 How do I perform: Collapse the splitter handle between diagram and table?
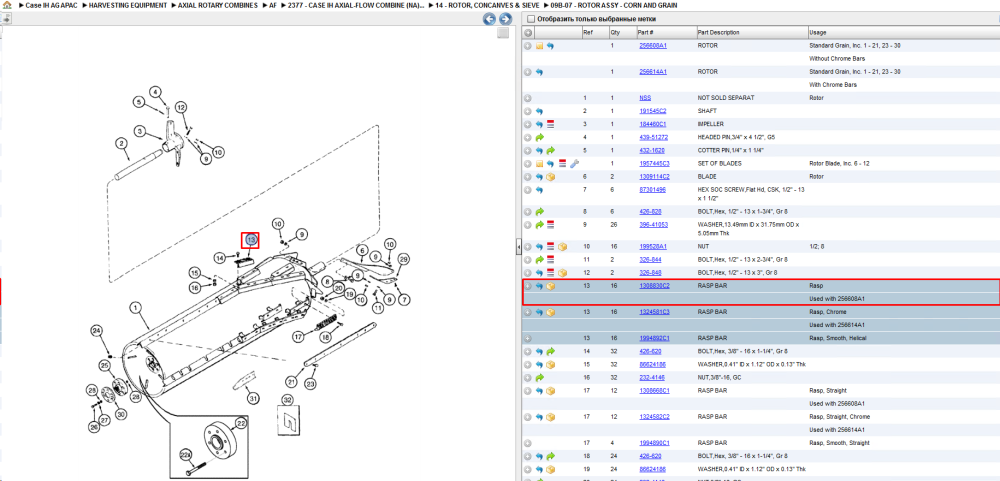(x=518, y=246)
